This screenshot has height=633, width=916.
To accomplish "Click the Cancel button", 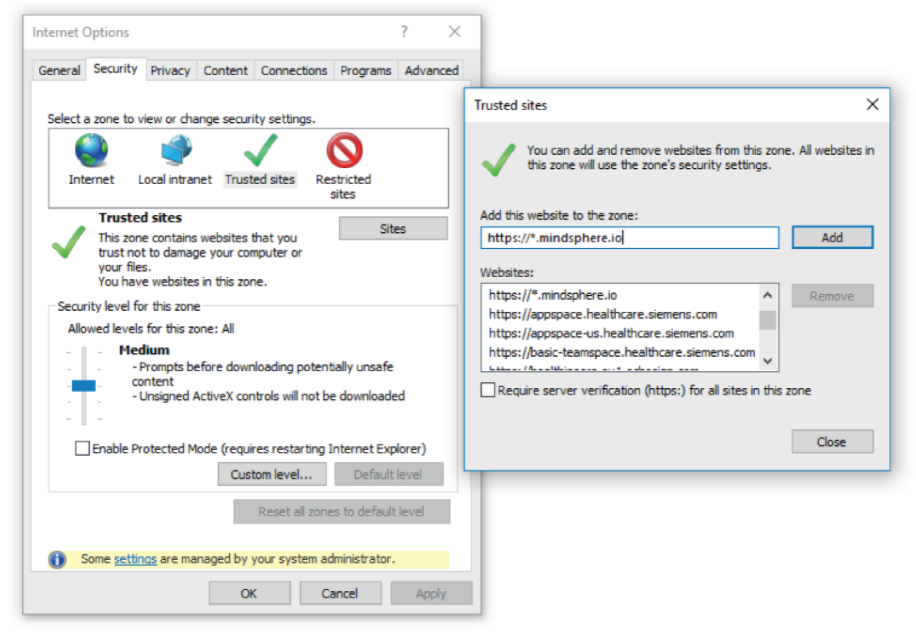I will (340, 593).
